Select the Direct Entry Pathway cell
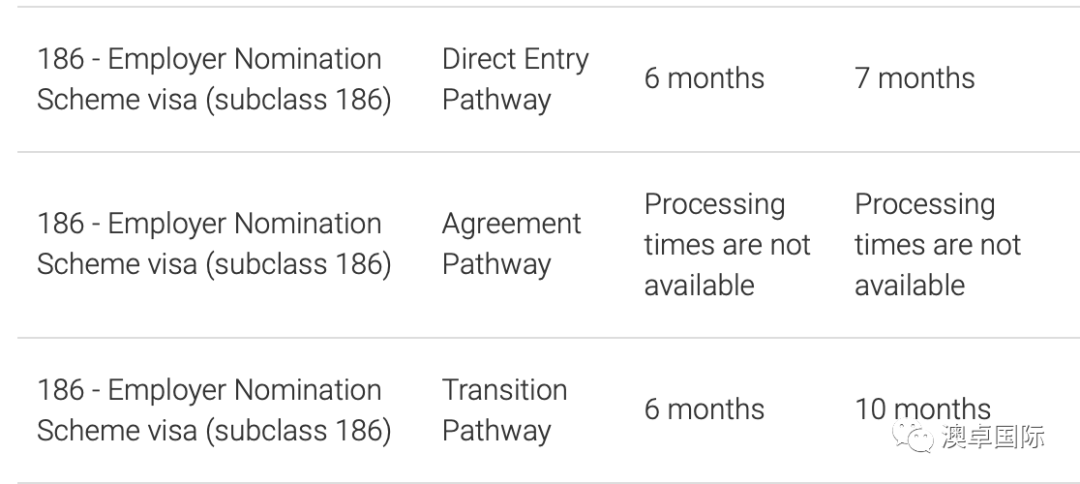This screenshot has width=1080, height=484. click(515, 79)
